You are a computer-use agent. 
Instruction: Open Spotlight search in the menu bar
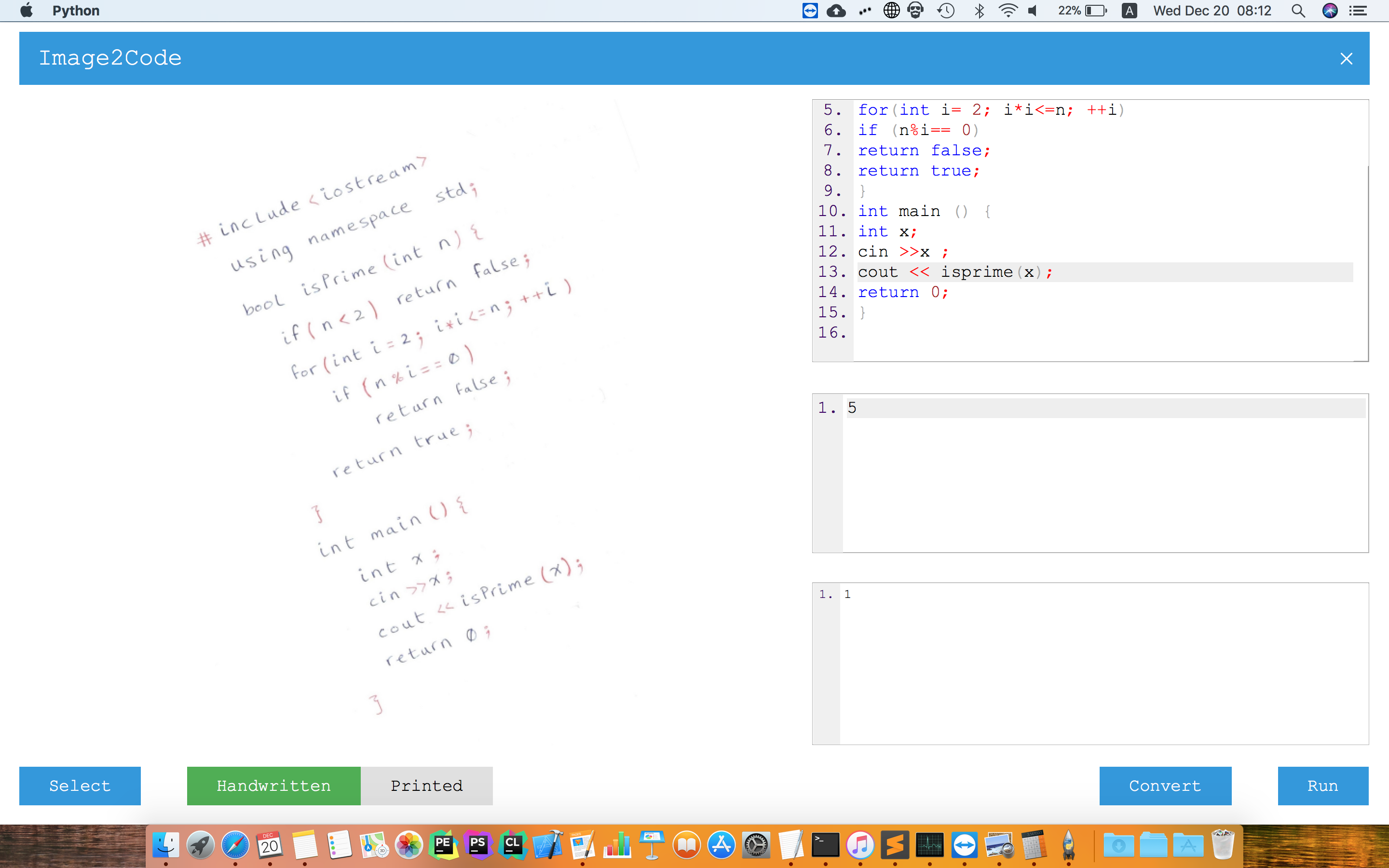[1298, 10]
